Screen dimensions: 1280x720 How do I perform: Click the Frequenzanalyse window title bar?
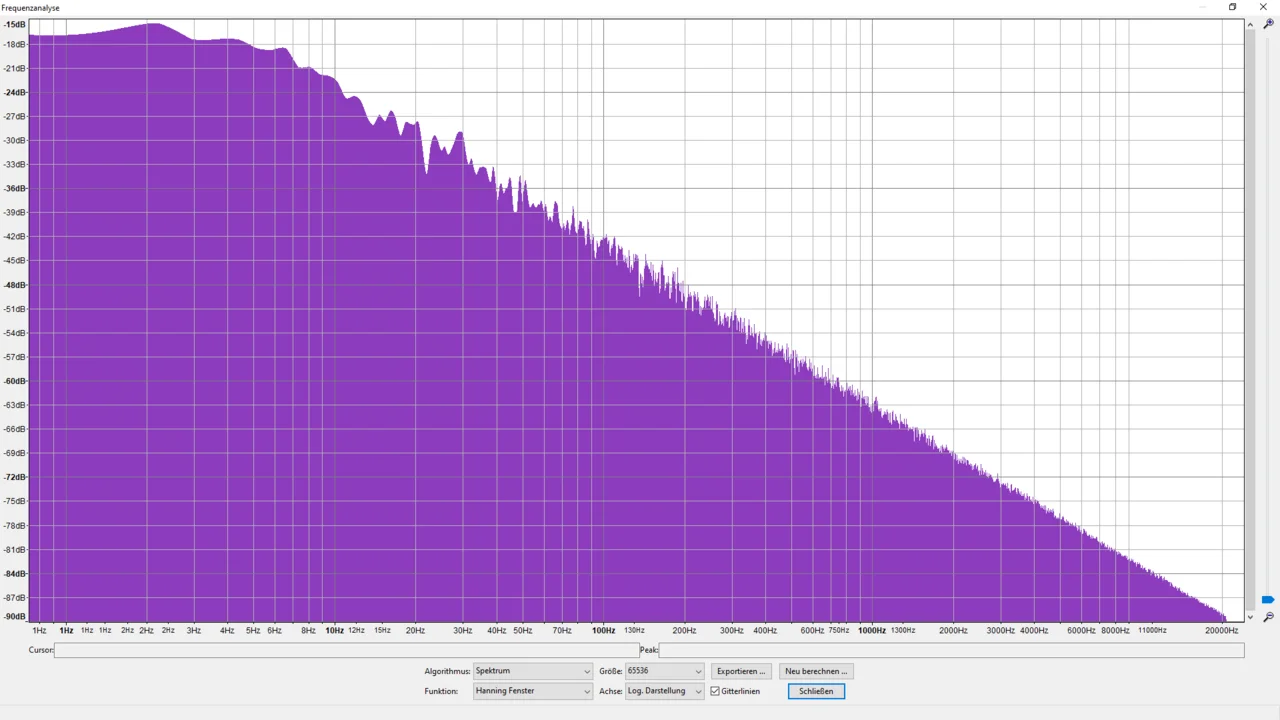point(600,7)
